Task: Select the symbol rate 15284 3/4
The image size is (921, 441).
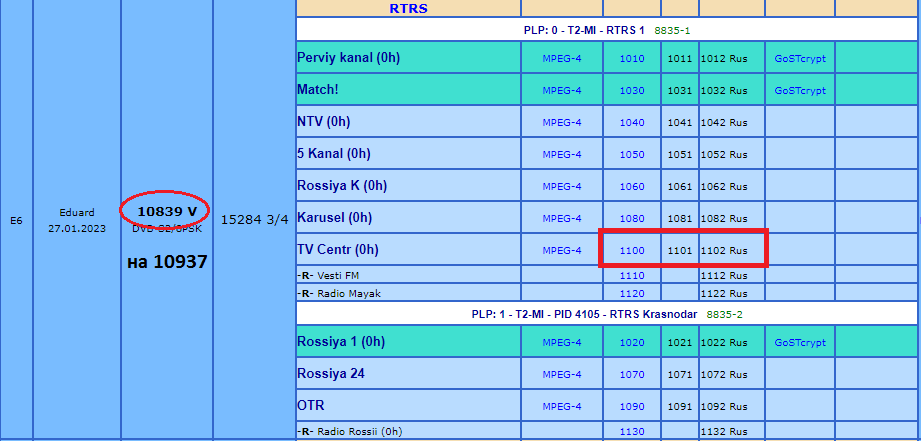Action: tap(255, 220)
